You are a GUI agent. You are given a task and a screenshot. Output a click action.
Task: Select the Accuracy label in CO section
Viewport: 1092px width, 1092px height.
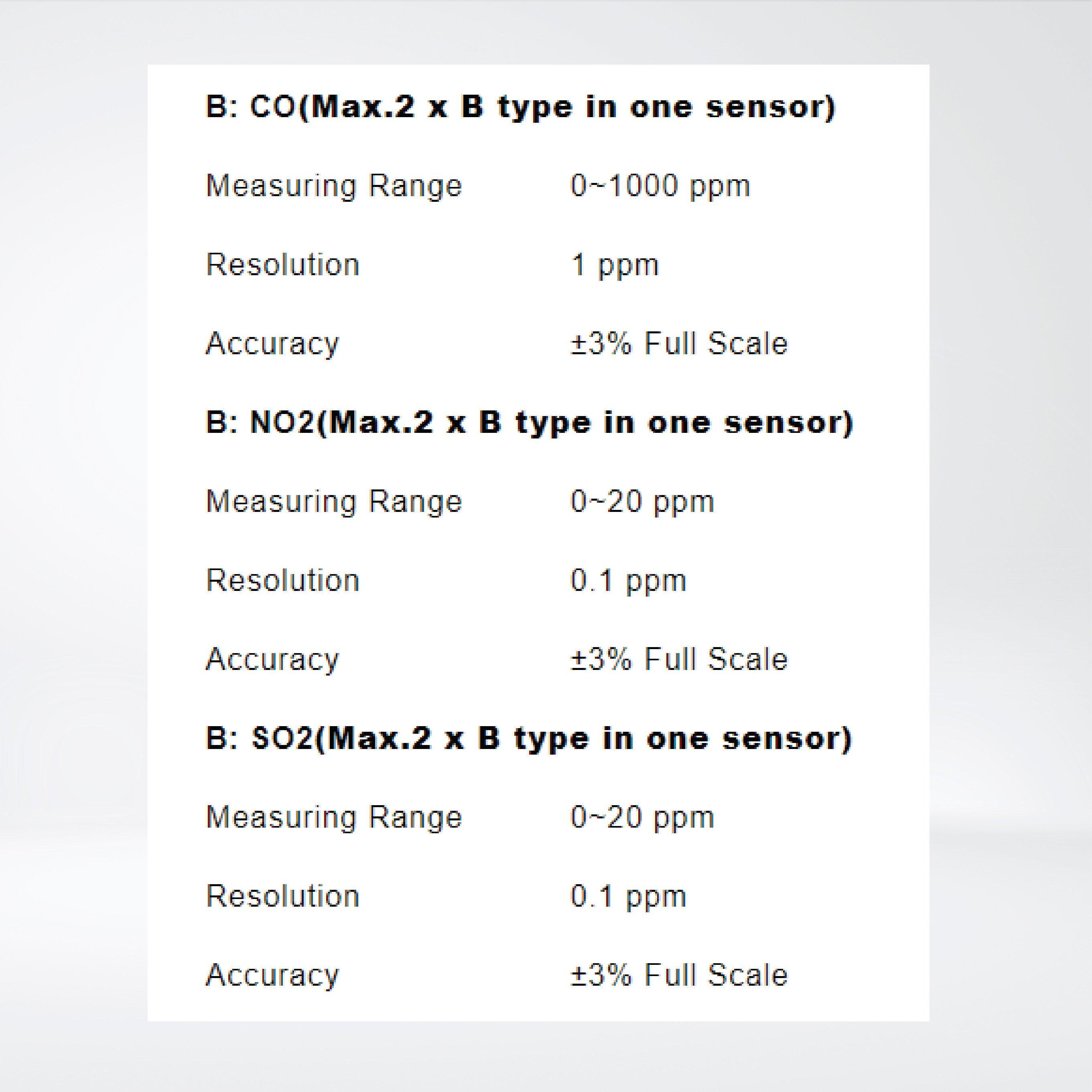point(272,344)
